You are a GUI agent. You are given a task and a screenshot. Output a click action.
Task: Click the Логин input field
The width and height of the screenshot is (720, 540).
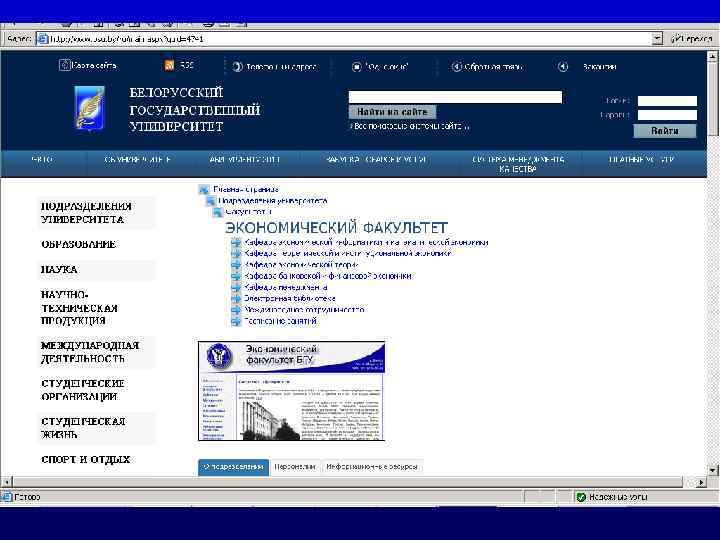pos(667,101)
